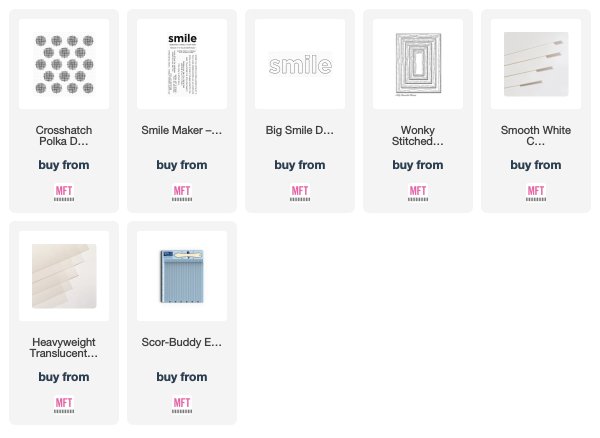Click MFT logo under Heavyweight Translucent
Viewport: 600px width, 438px height.
[64, 405]
